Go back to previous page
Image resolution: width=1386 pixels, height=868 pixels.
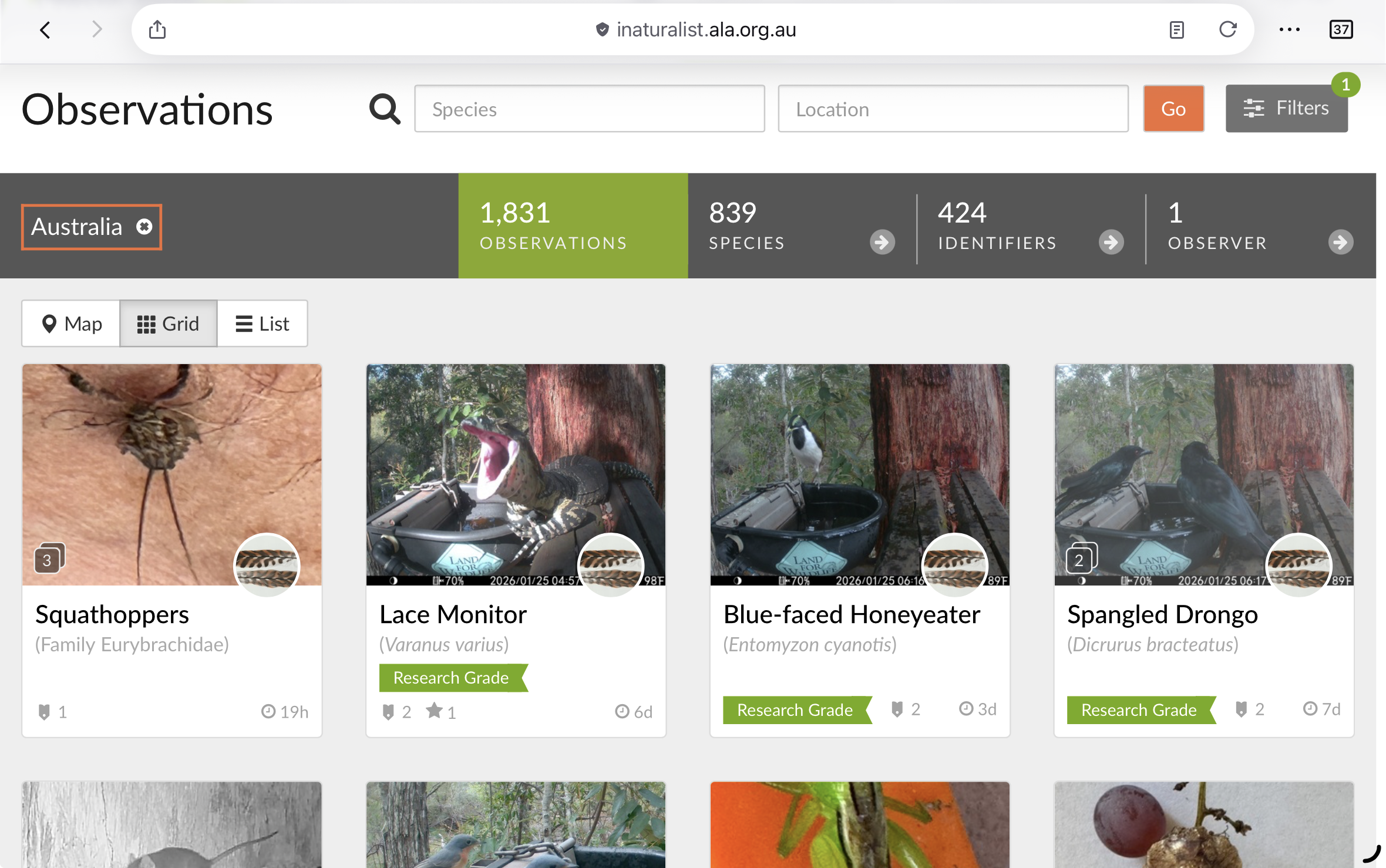(x=45, y=29)
